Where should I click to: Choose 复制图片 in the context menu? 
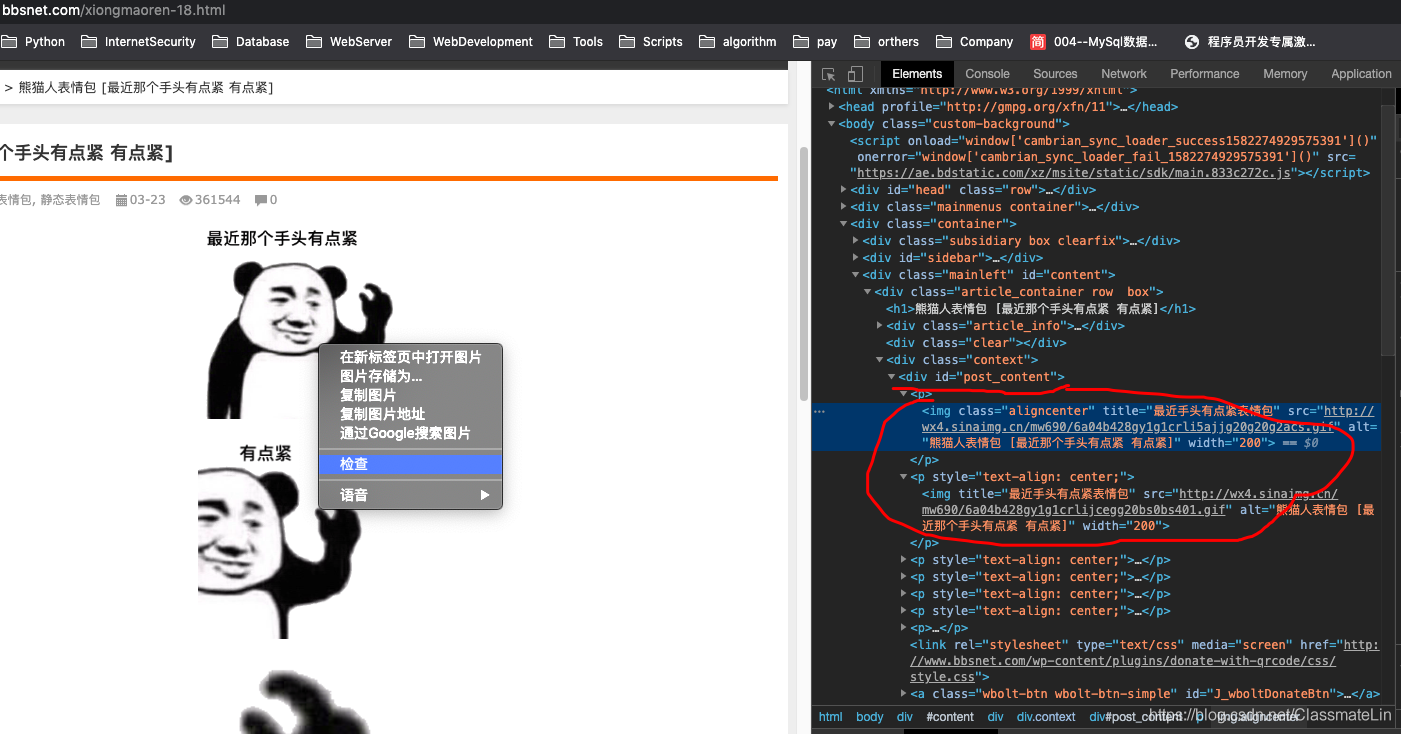[x=410, y=395]
